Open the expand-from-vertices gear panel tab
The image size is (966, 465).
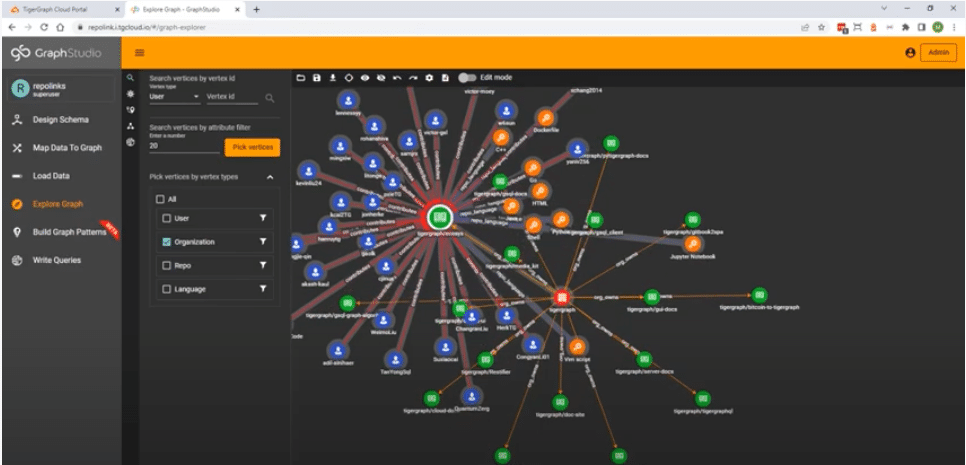[130, 94]
